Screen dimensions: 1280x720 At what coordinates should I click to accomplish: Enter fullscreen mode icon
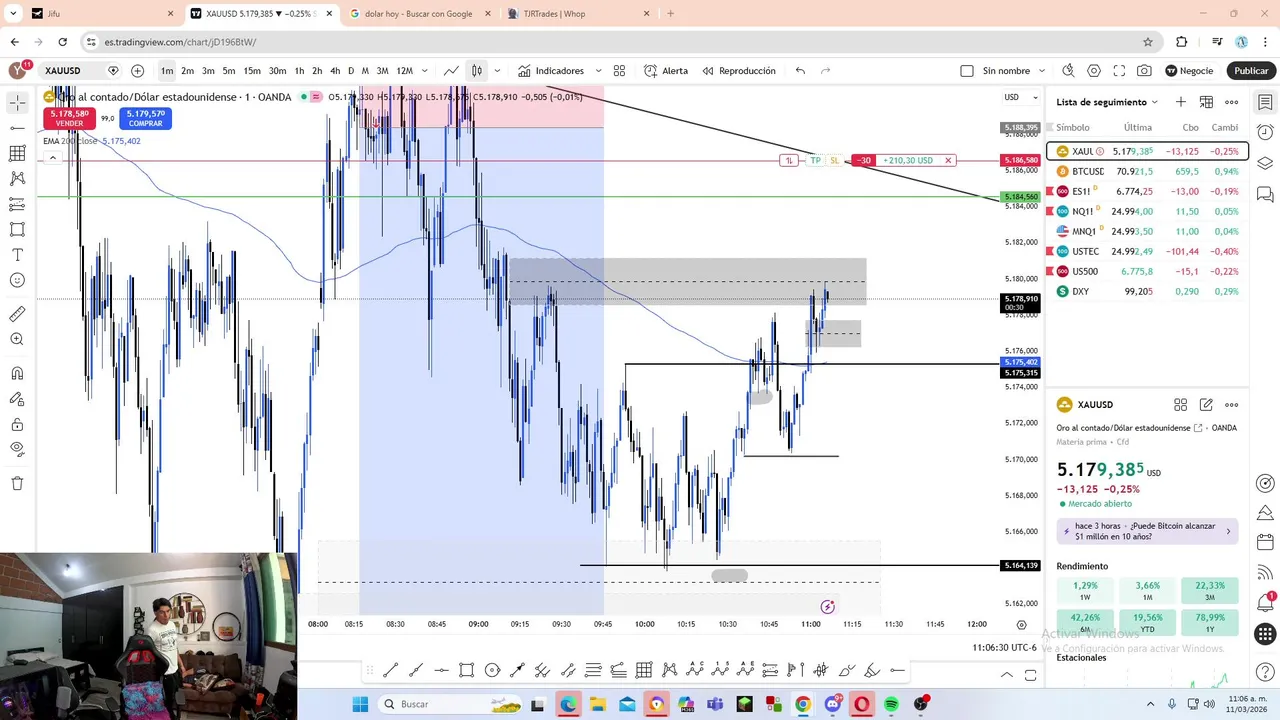point(1119,71)
